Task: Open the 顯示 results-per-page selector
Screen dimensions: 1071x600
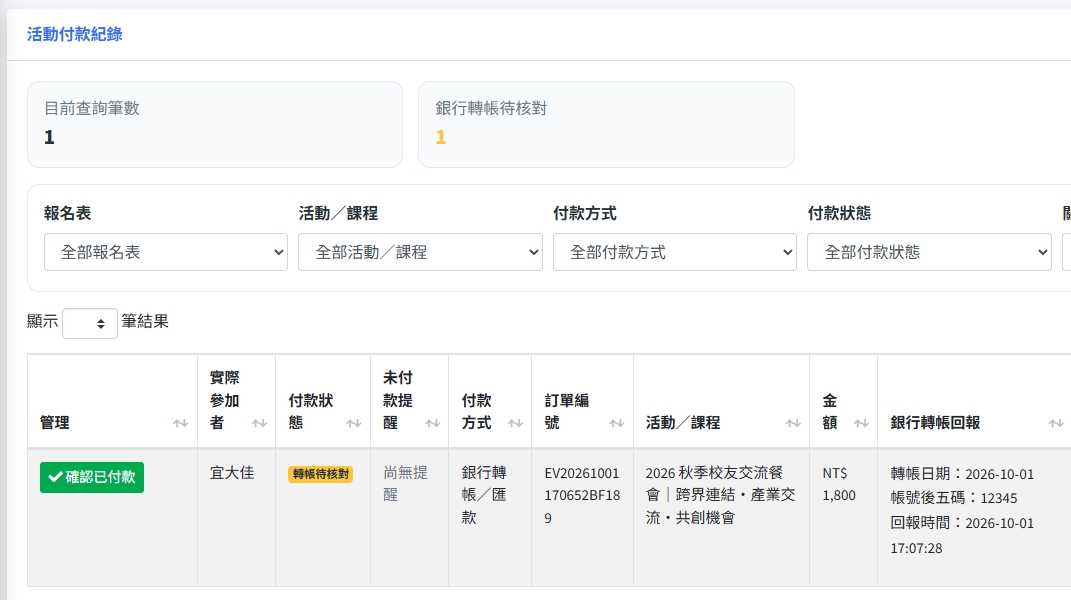Action: [x=89, y=323]
